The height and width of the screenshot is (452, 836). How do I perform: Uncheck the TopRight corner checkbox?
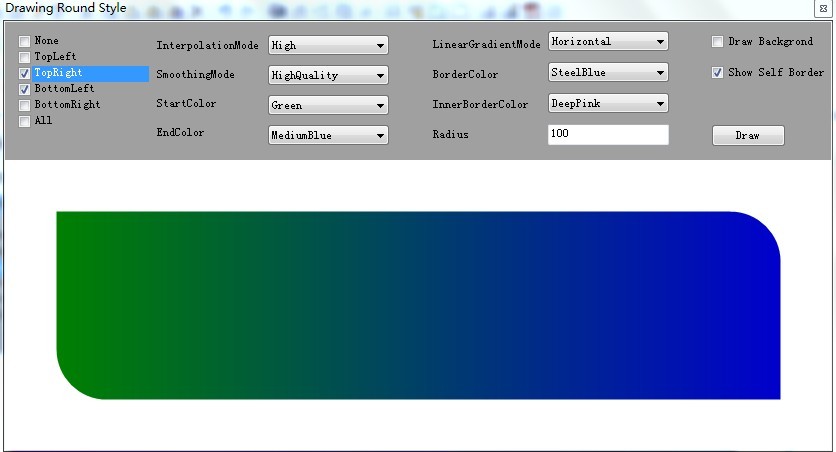pos(25,73)
